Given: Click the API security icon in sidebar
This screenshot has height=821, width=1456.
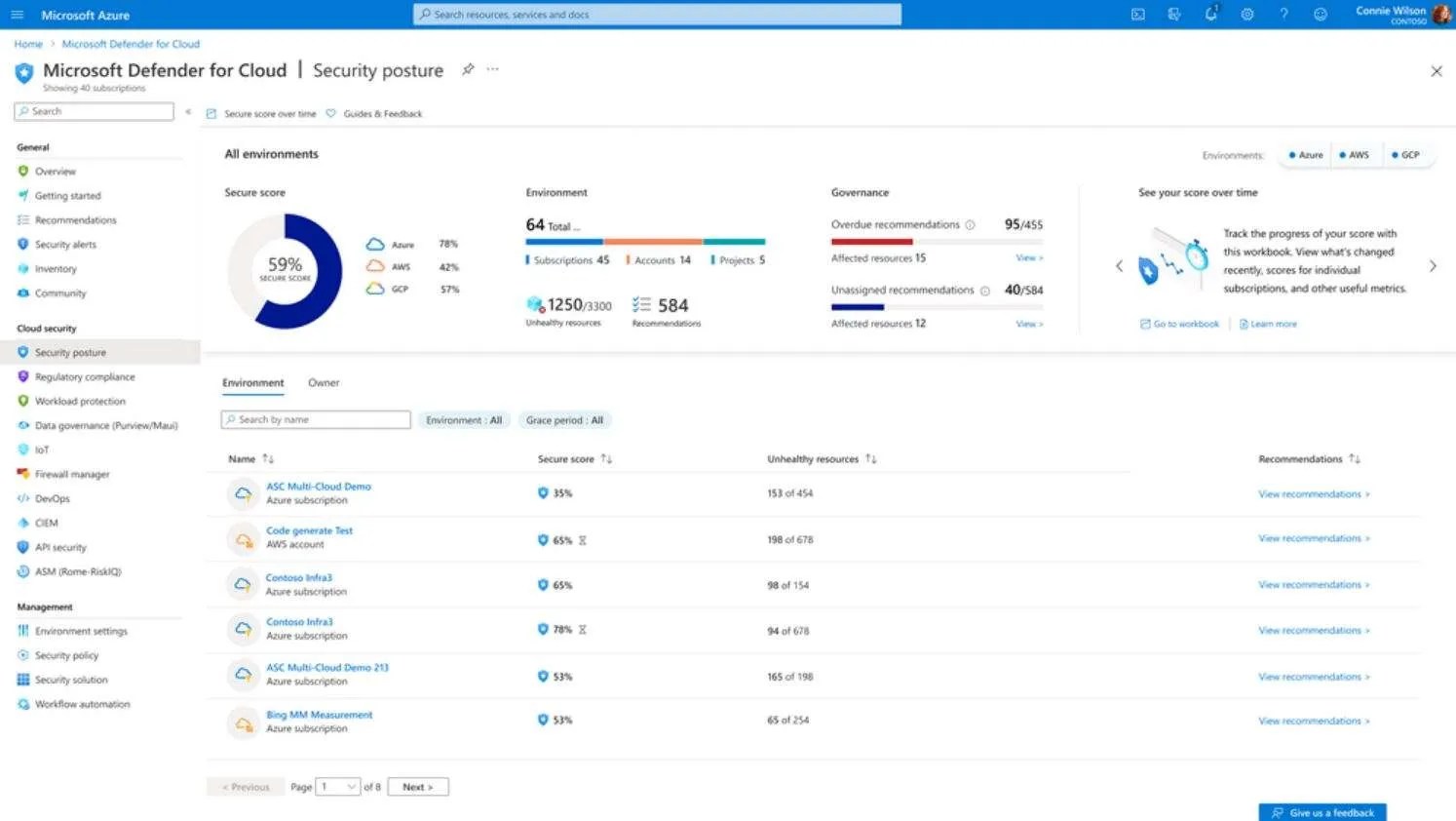Looking at the screenshot, I should [x=23, y=548].
